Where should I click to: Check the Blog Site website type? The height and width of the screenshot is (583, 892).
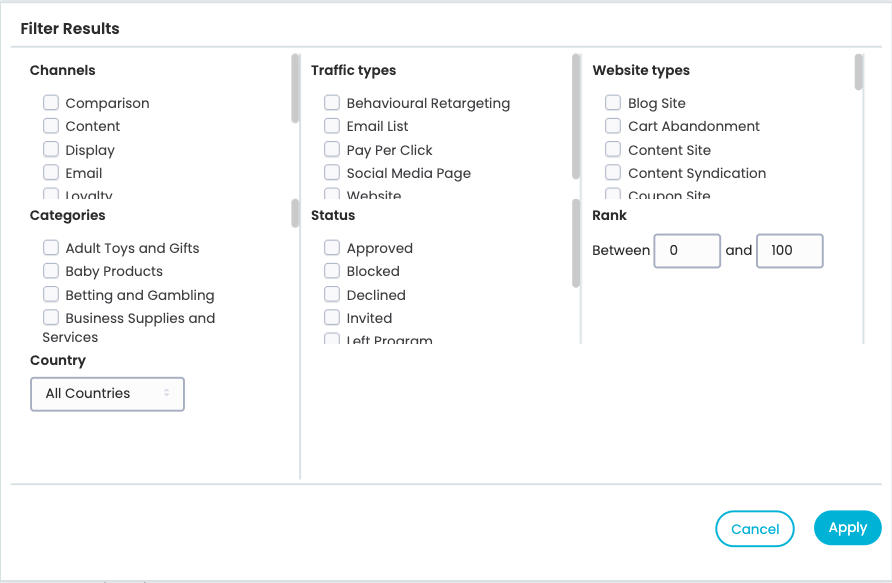coord(613,103)
